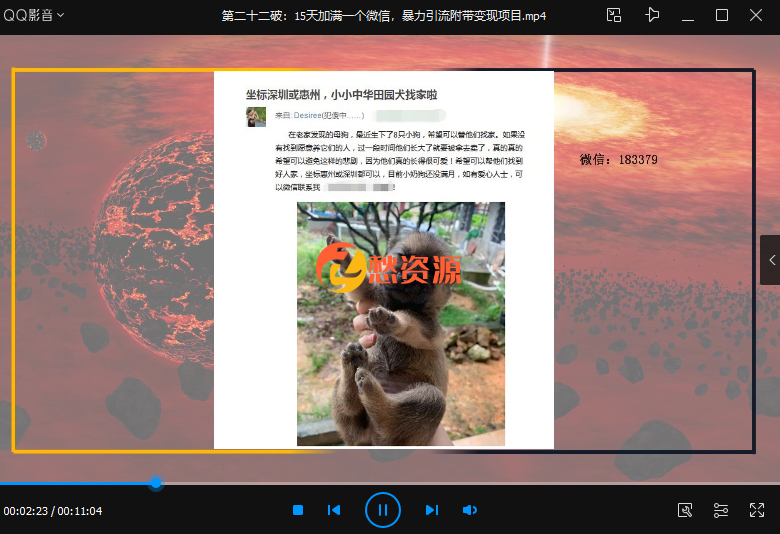
Task: Click the post headline 坐标深圳或惠州
Action: 341,95
